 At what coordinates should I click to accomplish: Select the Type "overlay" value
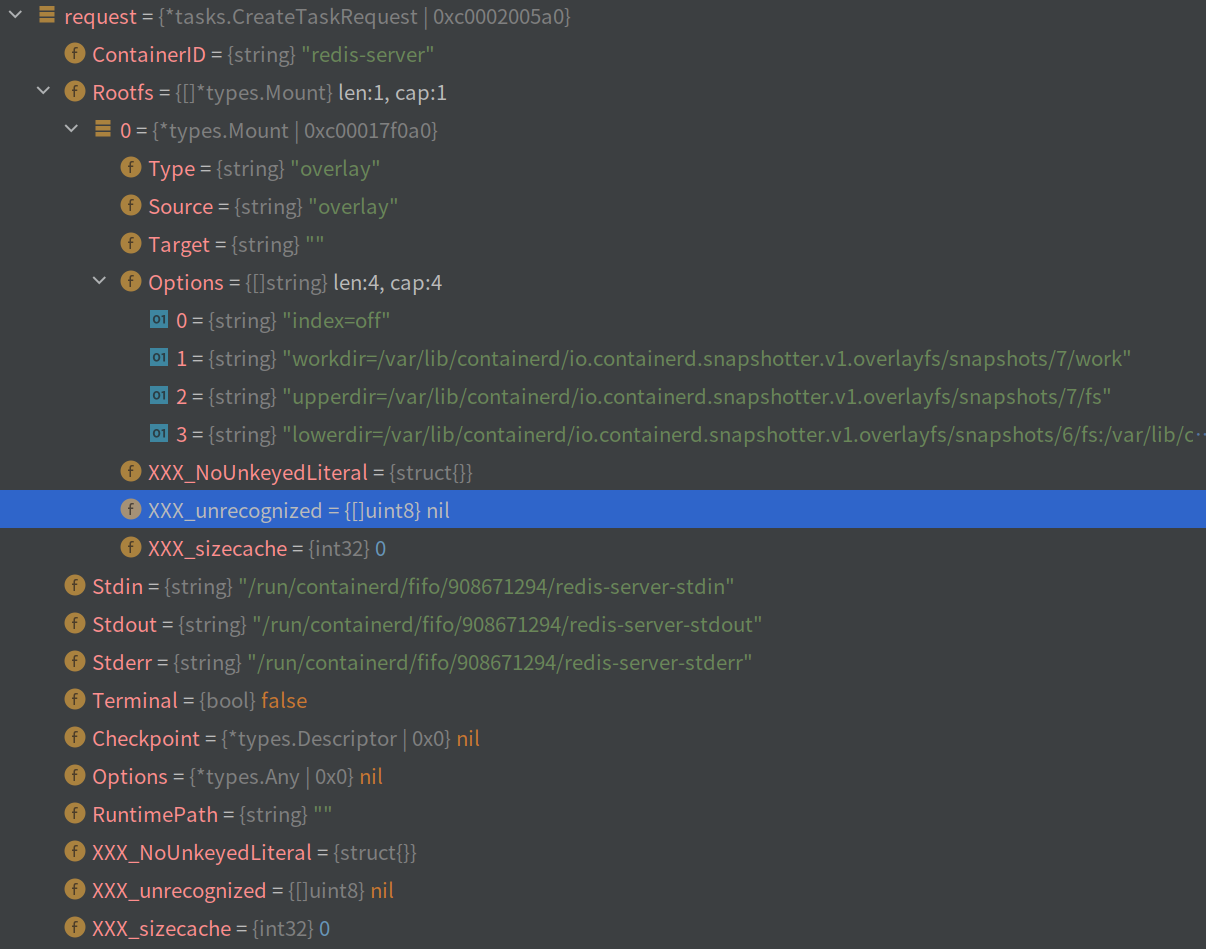click(335, 168)
